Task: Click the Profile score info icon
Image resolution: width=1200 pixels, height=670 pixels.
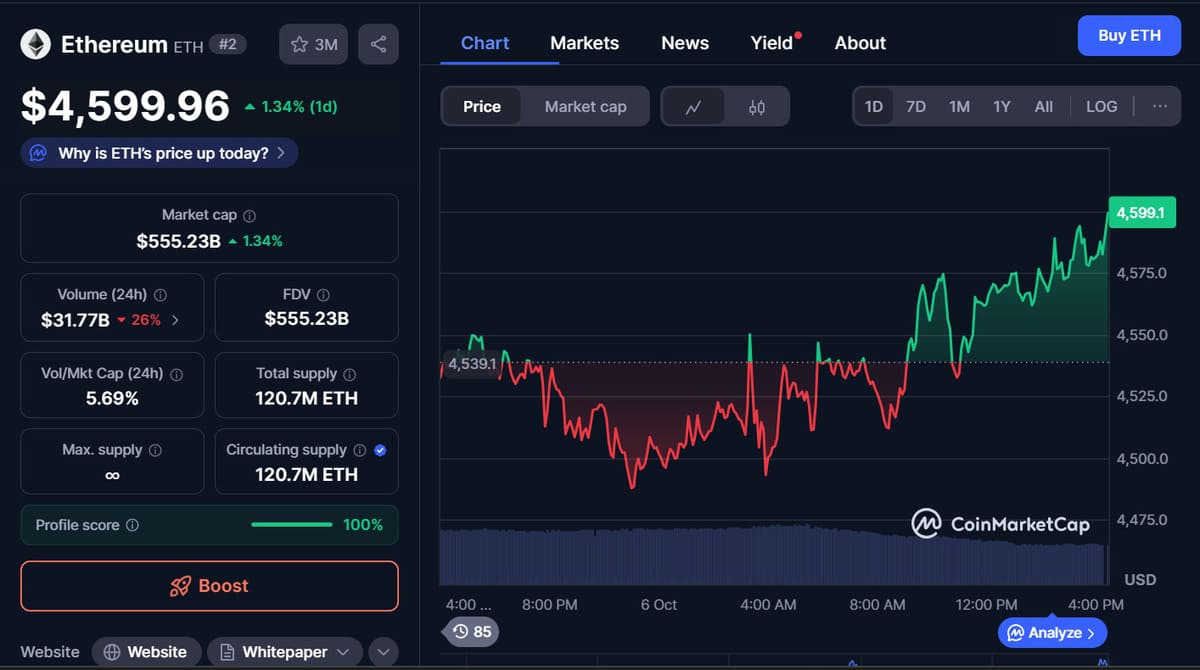Action: pyautogui.click(x=132, y=525)
